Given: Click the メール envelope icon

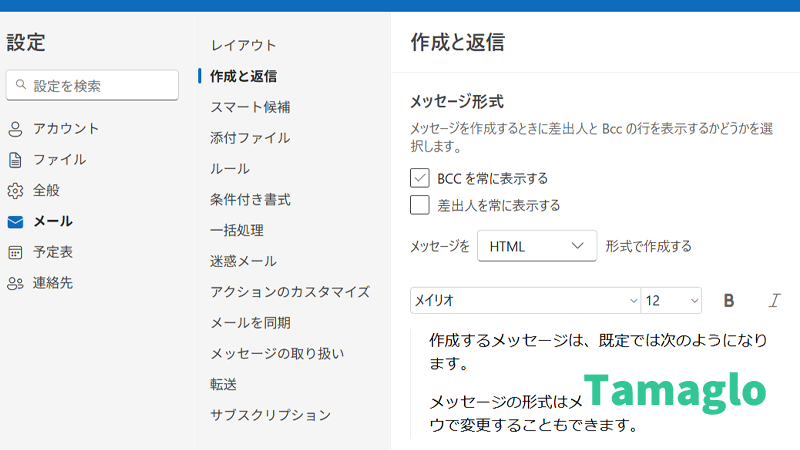Looking at the screenshot, I should point(15,222).
